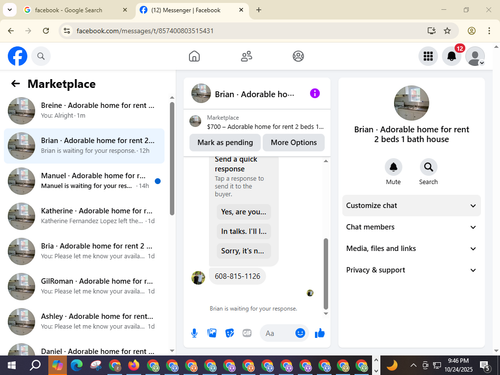Screen dimensions: 500x375
Task: Open the nine-dot Menu grid
Action: coord(428,56)
